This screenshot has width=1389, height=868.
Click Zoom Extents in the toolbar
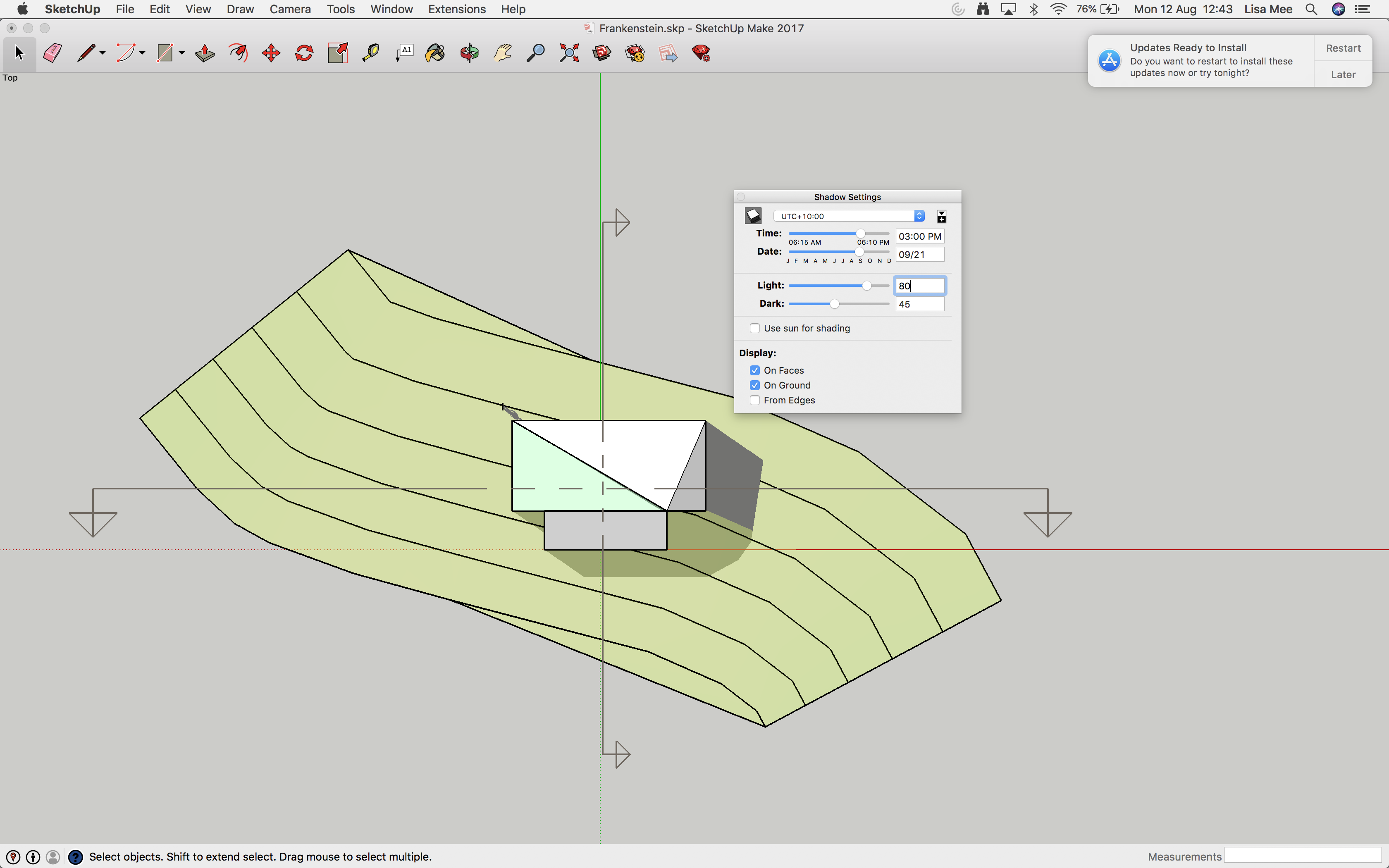pos(569,53)
